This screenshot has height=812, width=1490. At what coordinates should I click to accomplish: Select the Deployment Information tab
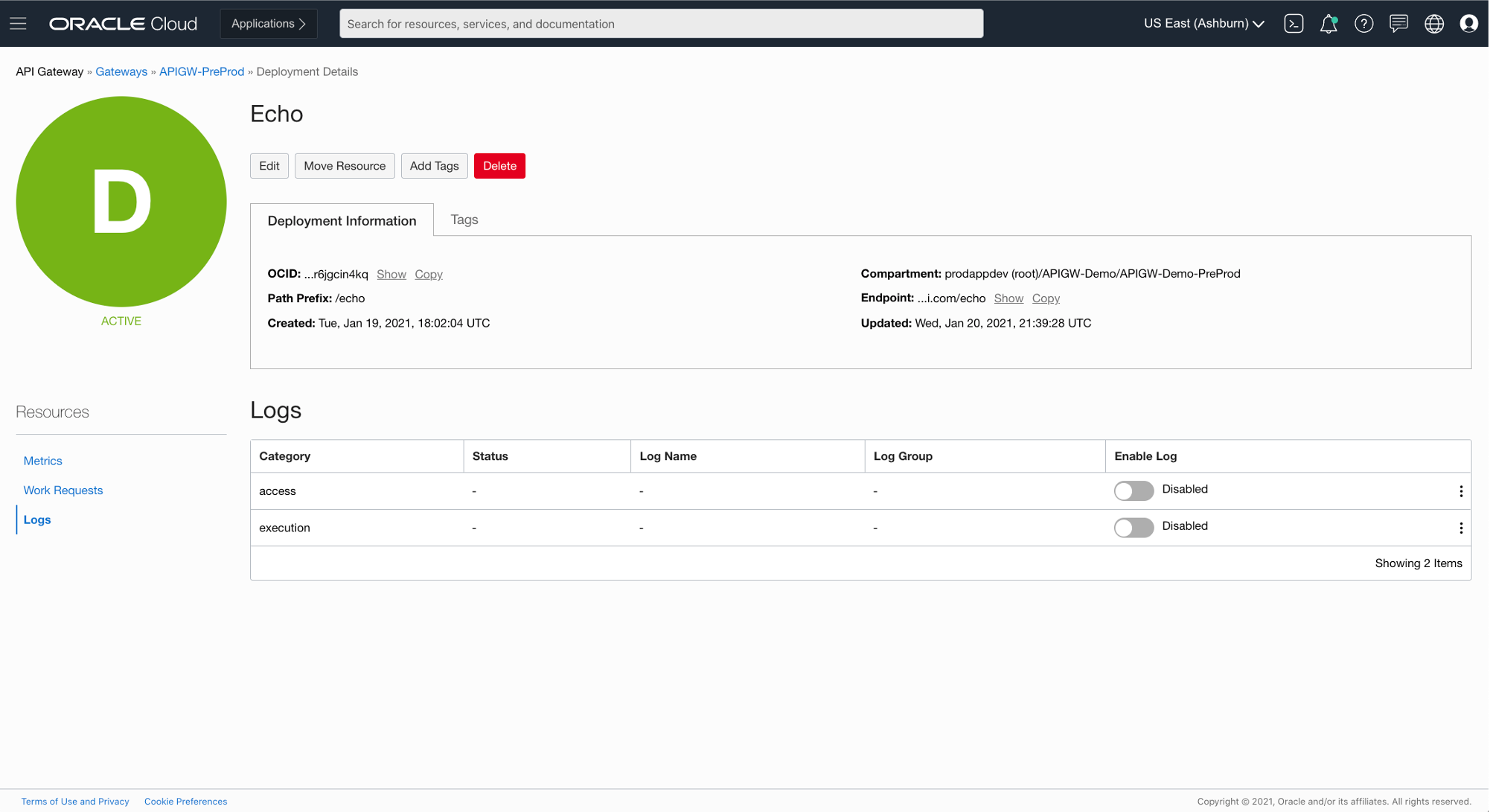pos(342,220)
